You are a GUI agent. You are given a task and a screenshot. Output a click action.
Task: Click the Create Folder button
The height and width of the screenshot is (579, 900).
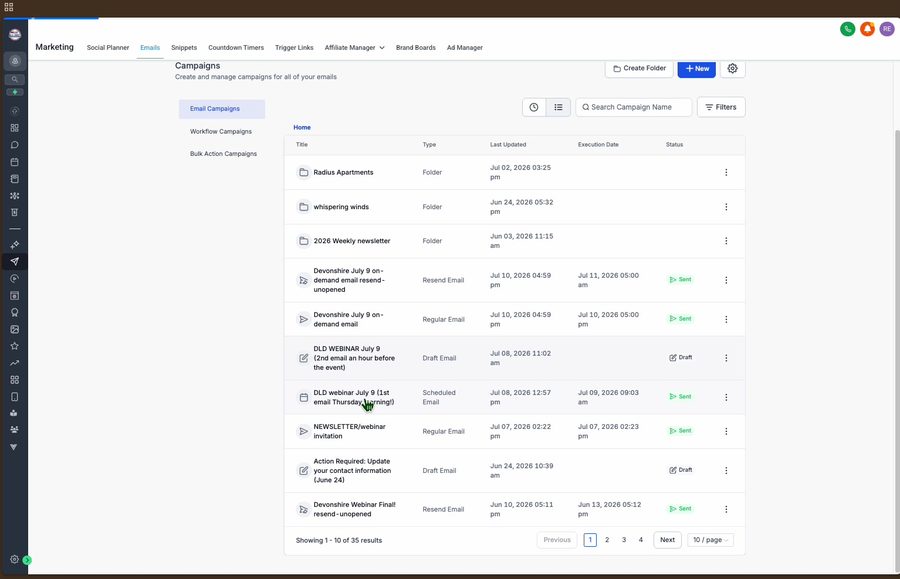coord(639,68)
